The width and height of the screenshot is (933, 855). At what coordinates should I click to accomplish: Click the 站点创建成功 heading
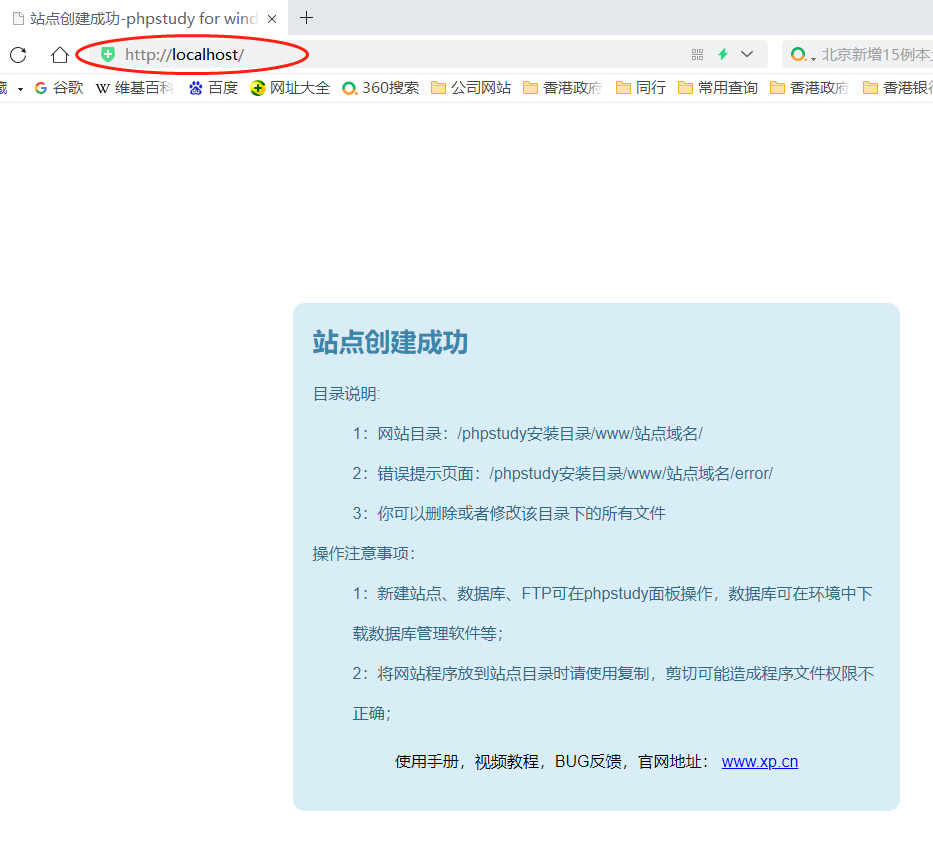[390, 342]
